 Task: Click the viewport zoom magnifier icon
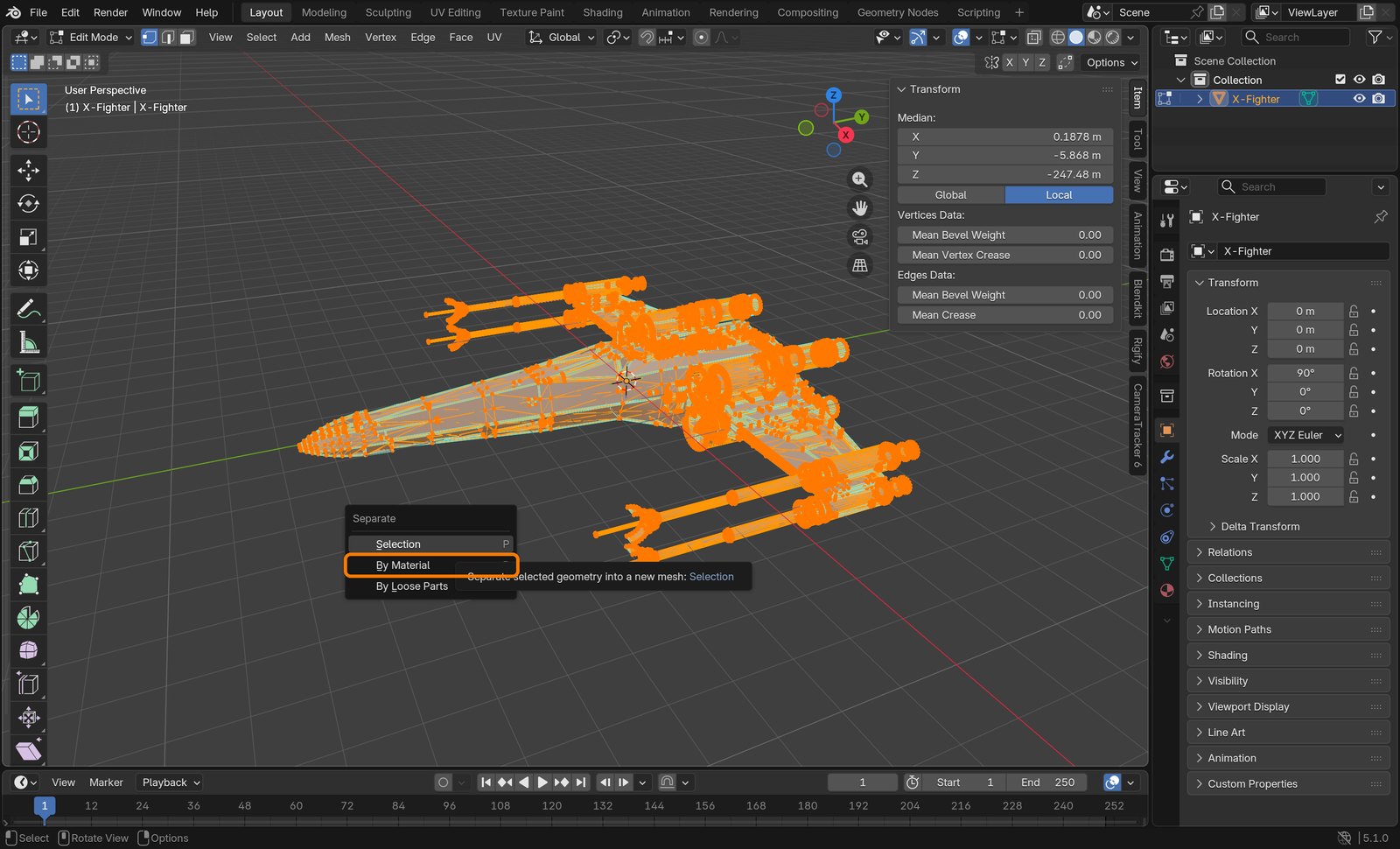(x=860, y=179)
